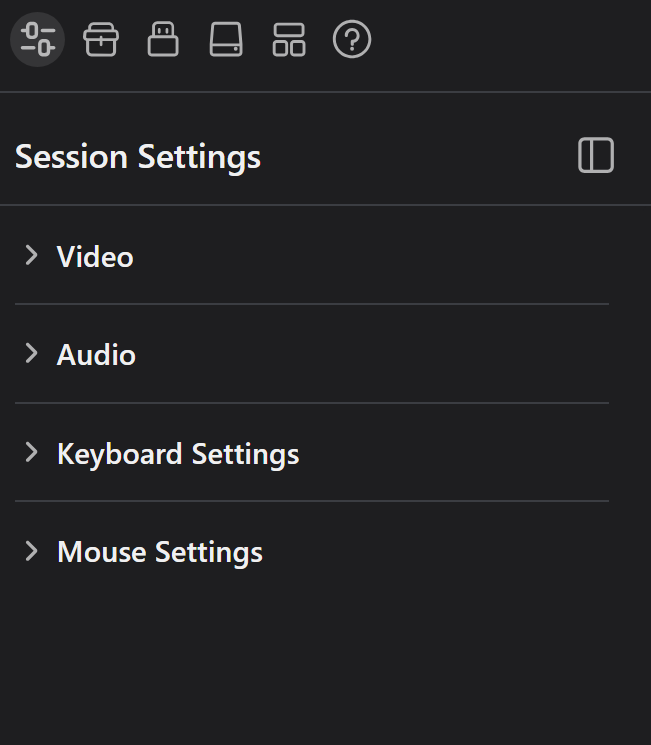651x745 pixels.
Task: Click empty space right of Video label
Action: click(x=371, y=257)
